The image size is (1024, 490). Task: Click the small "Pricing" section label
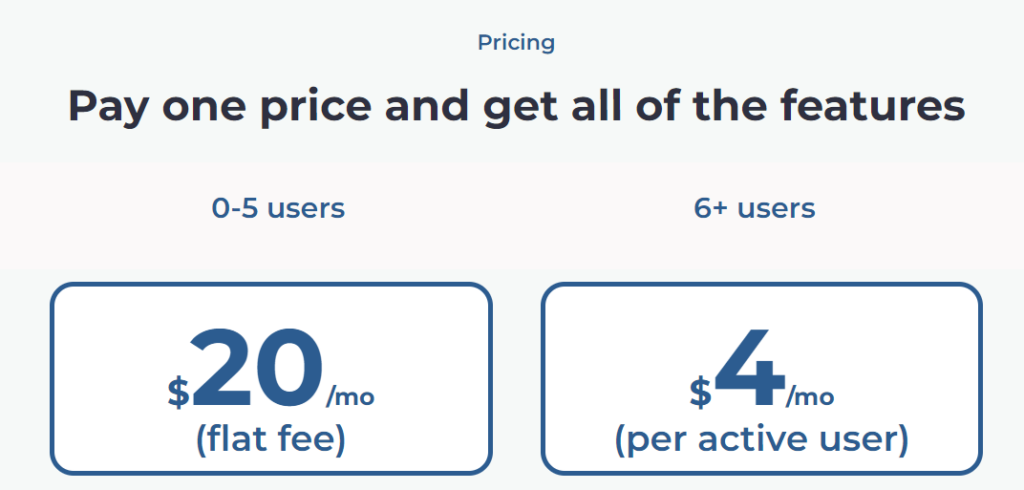coord(516,43)
